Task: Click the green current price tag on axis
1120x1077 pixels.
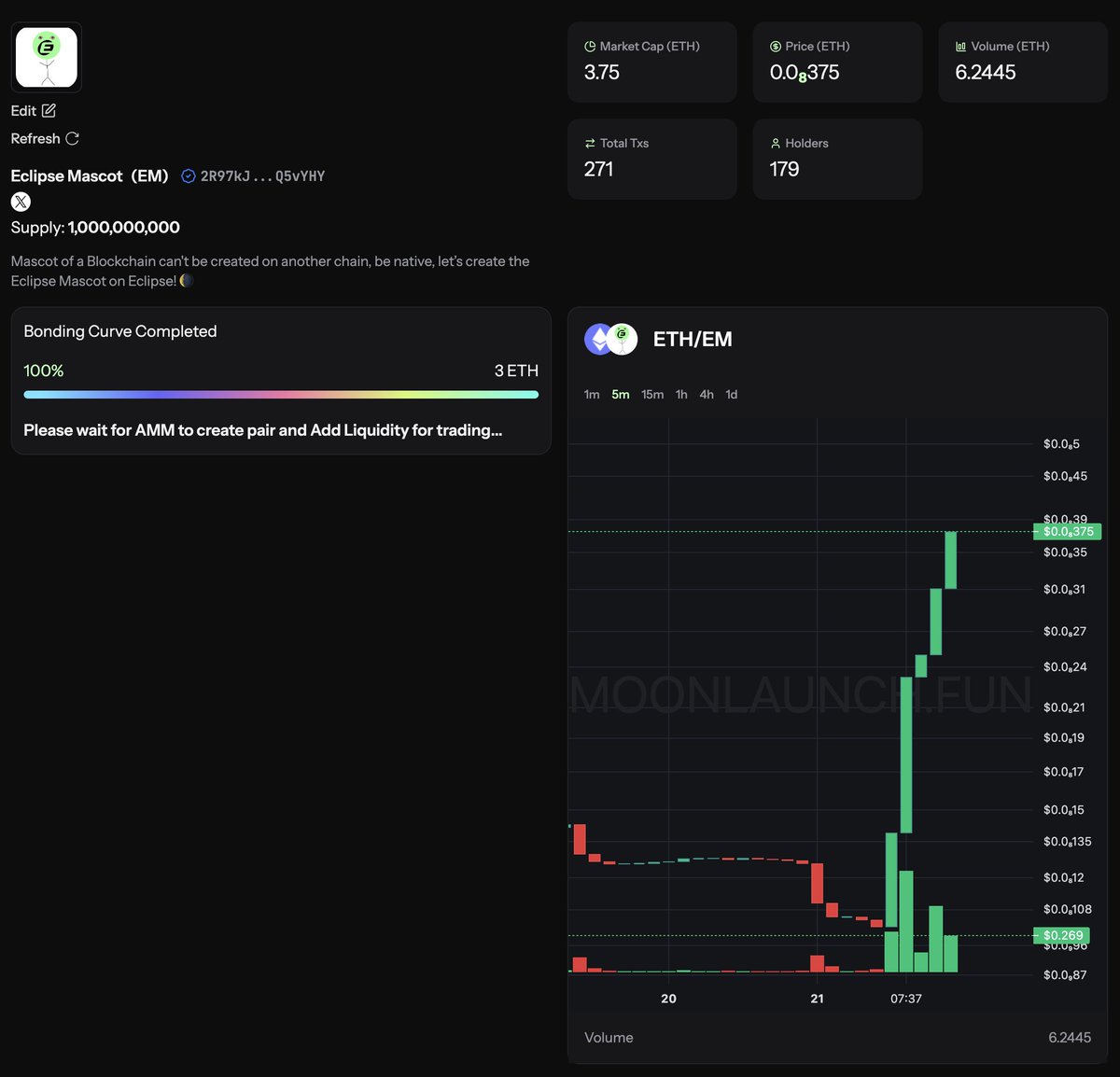Action: coord(1067,531)
